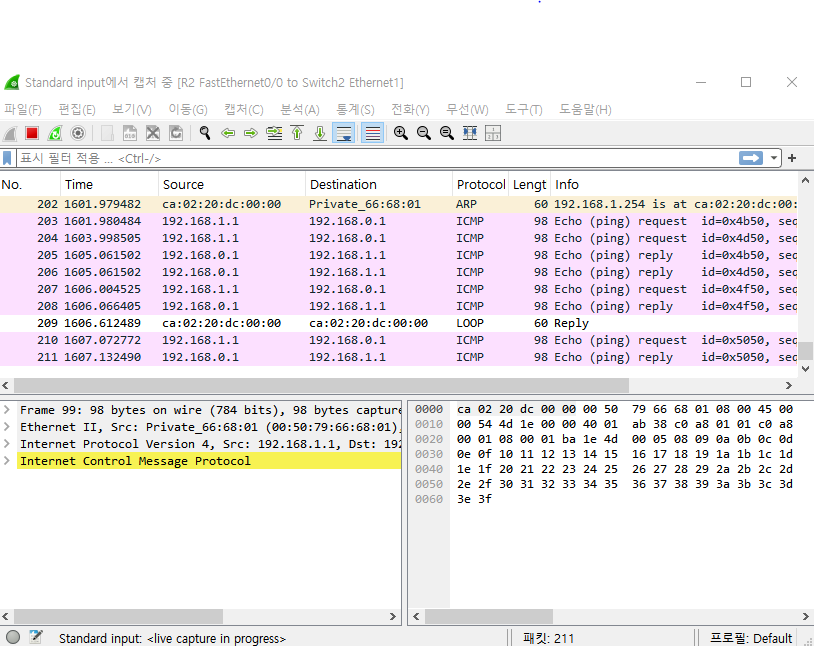Click the reload capture file icon
The height and width of the screenshot is (646, 814).
point(176,133)
